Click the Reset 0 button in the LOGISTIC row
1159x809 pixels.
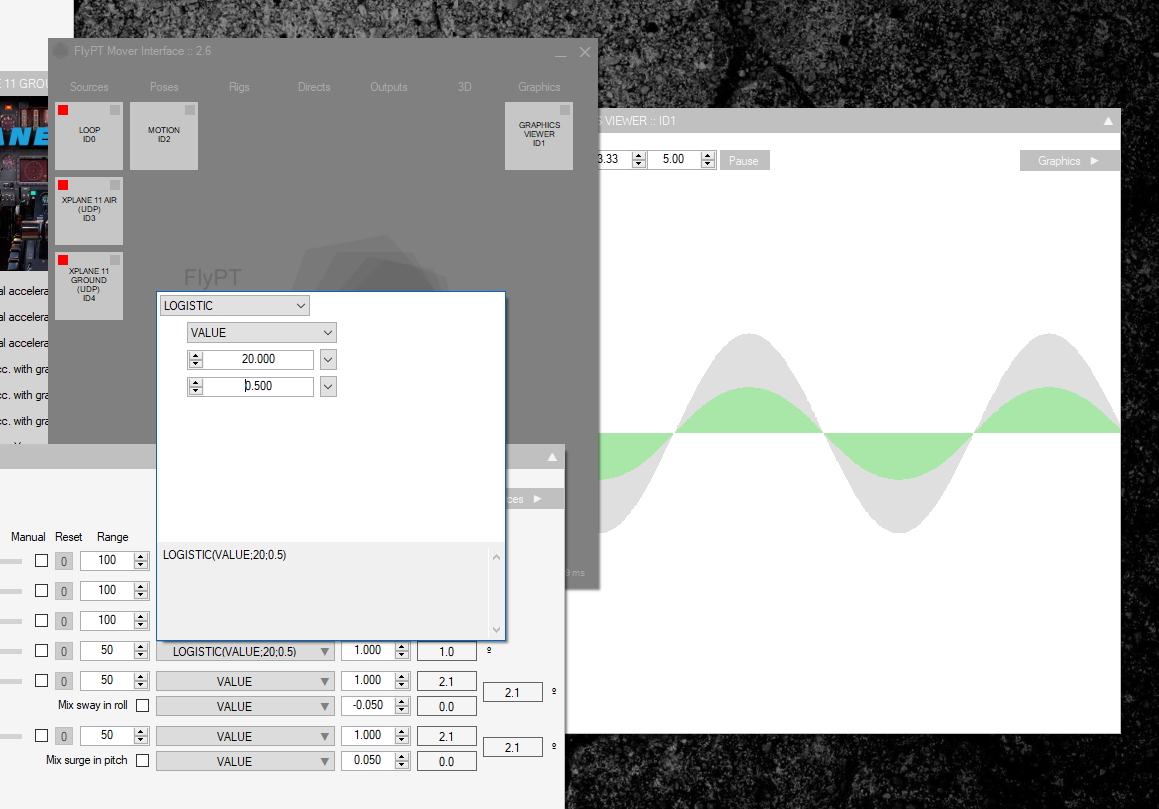64,651
